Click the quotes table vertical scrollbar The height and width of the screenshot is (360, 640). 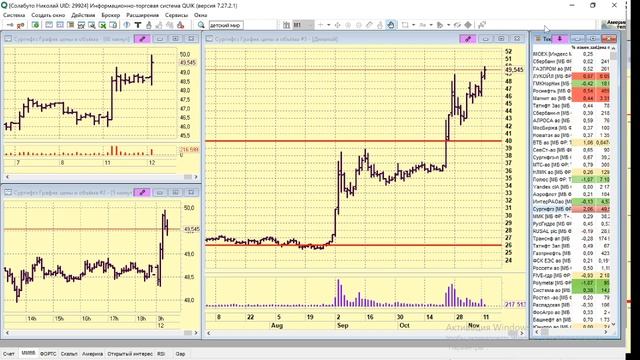[x=613, y=188]
